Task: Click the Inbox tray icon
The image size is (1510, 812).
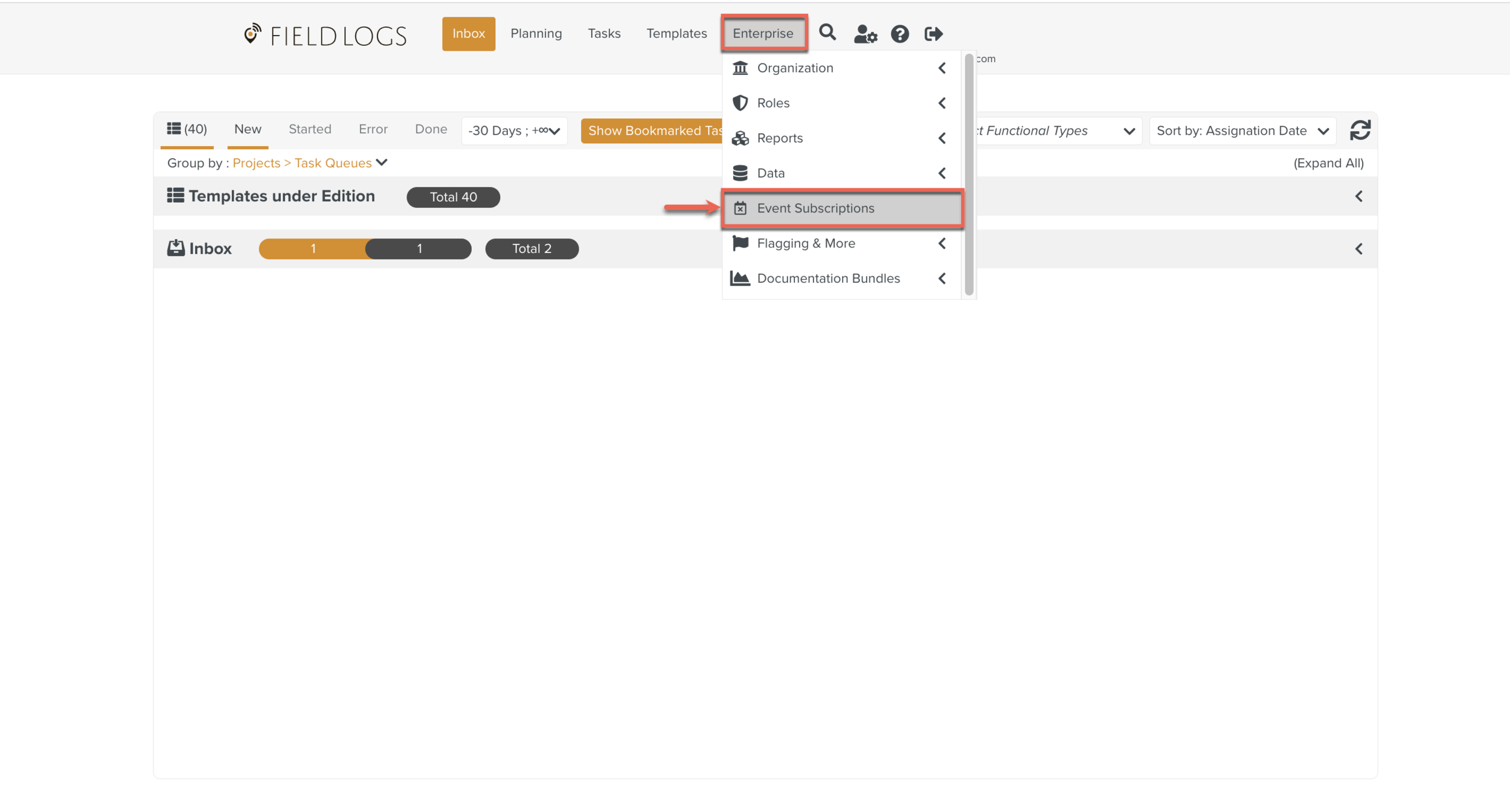Action: click(176, 248)
